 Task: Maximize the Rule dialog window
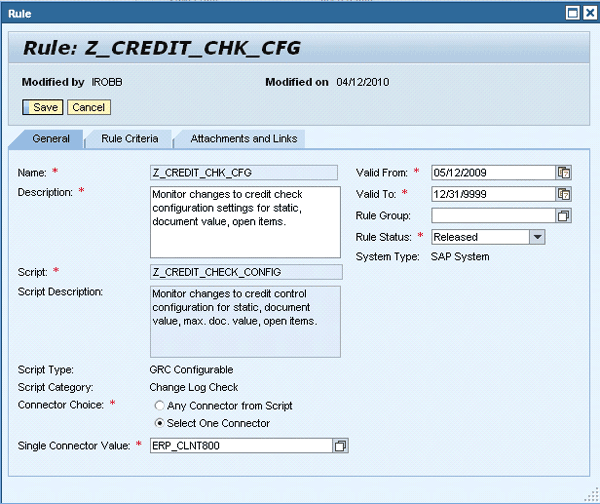[x=572, y=12]
